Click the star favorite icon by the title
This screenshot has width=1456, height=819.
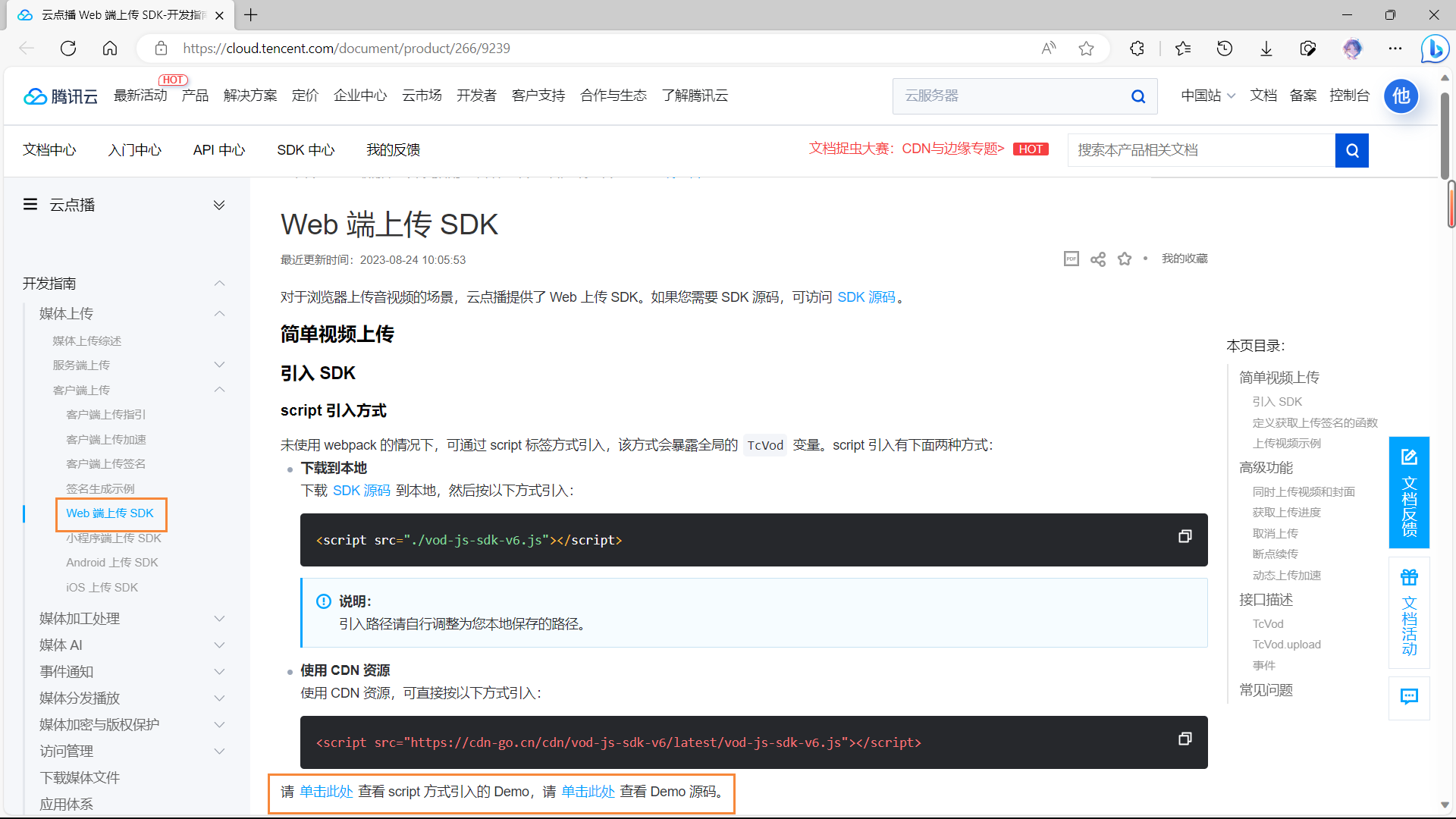tap(1125, 259)
